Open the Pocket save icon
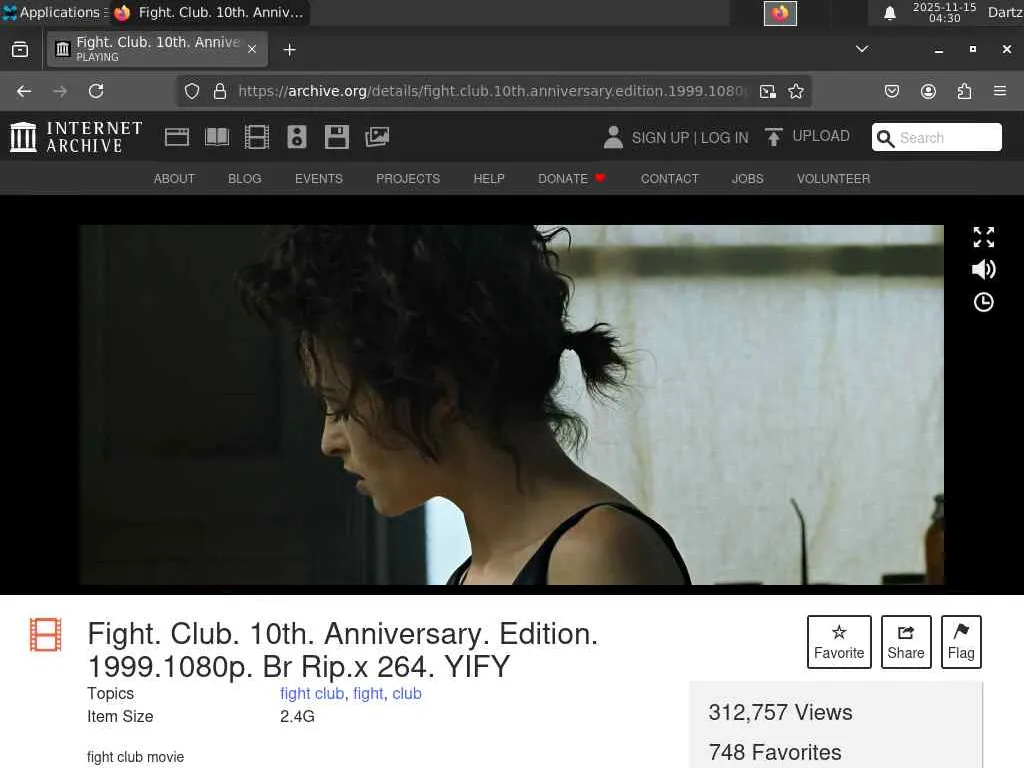 pyautogui.click(x=891, y=91)
